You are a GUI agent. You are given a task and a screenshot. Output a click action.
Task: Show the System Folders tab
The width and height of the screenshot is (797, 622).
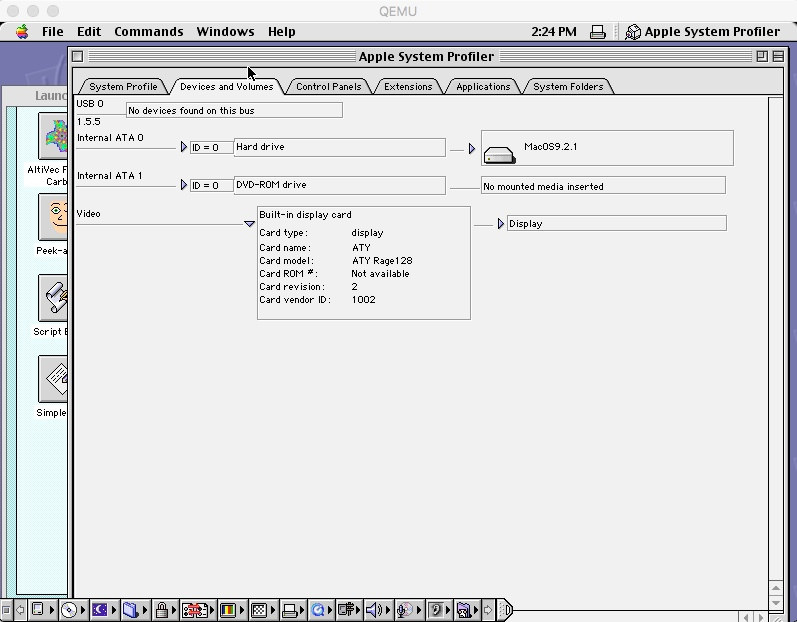568,86
